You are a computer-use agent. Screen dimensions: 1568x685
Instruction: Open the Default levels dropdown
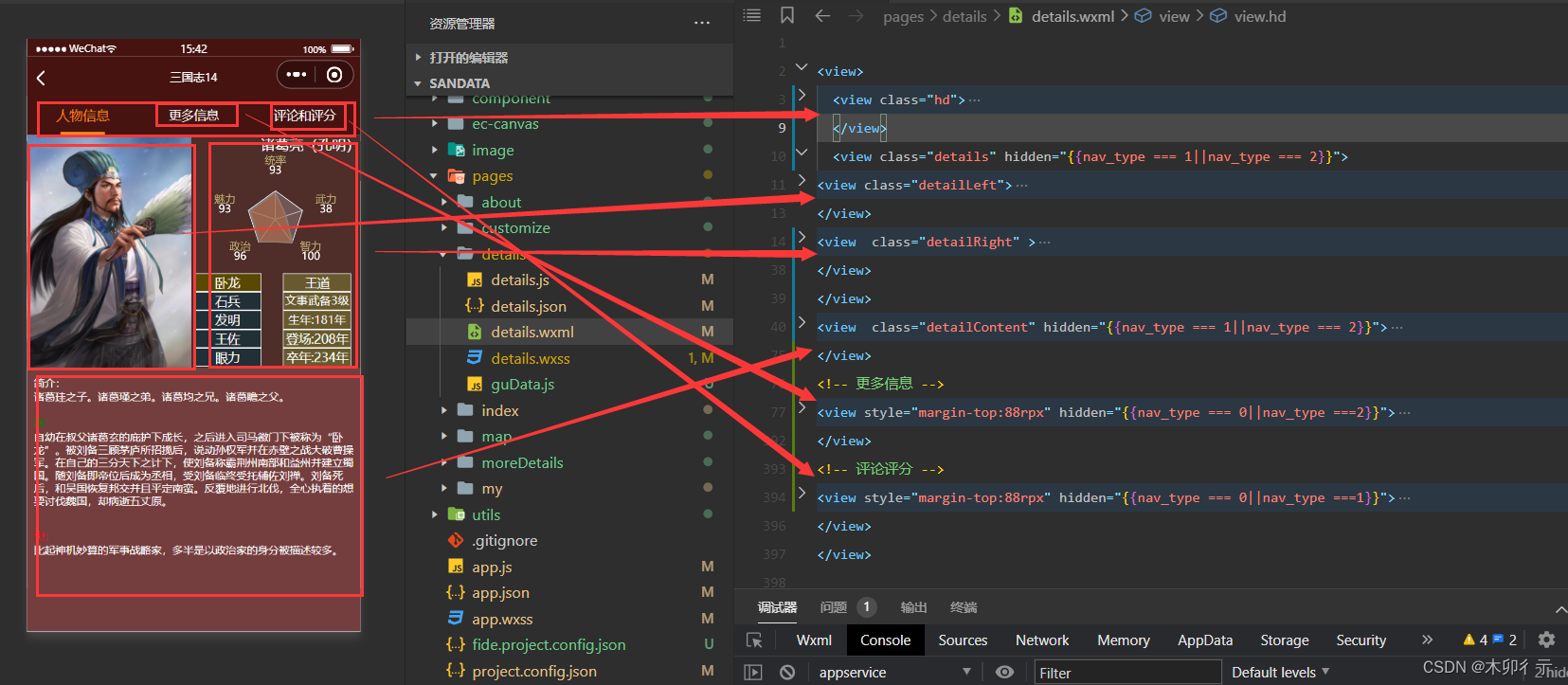pyautogui.click(x=1280, y=672)
